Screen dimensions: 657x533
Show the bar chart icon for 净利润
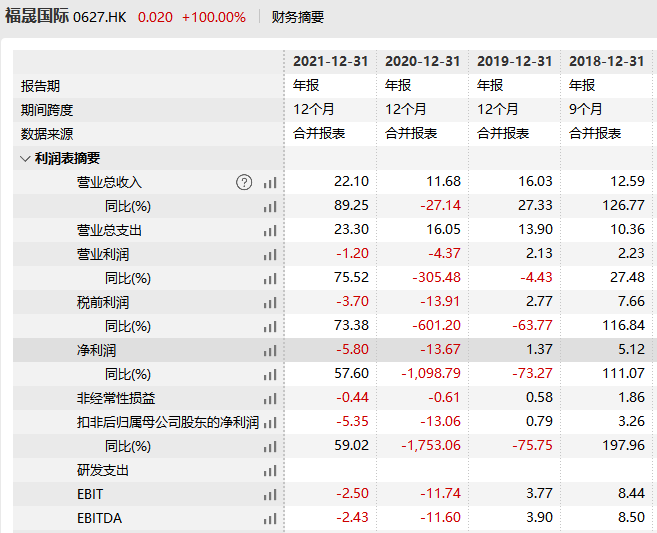coord(270,351)
